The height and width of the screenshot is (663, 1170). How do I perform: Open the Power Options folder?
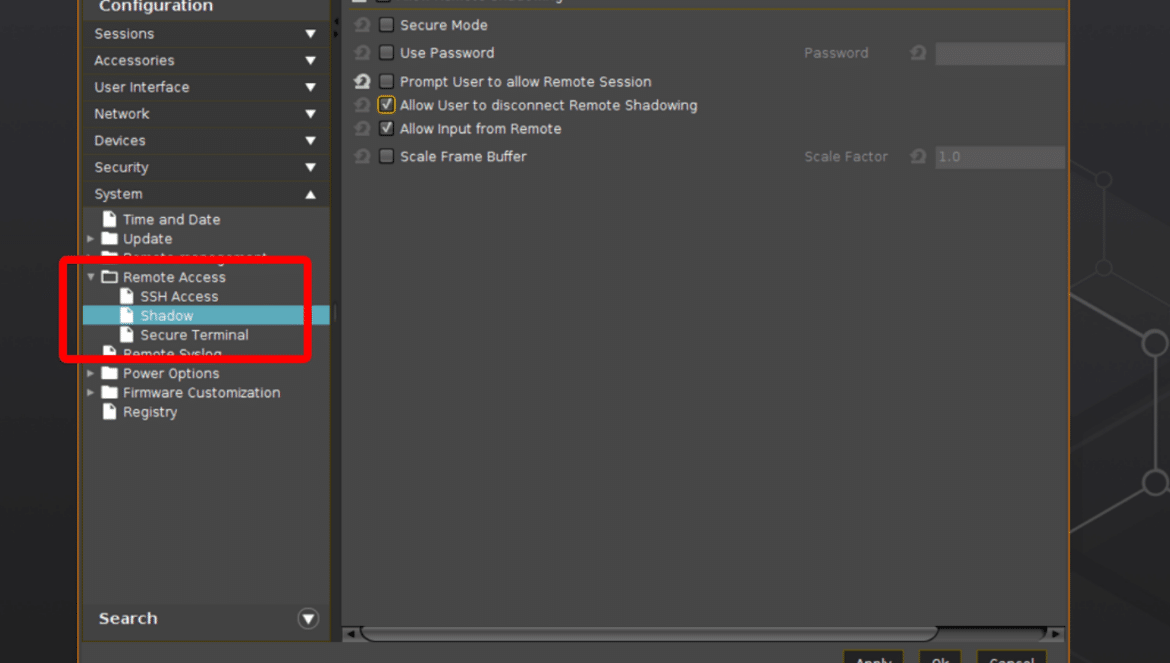tap(171, 373)
